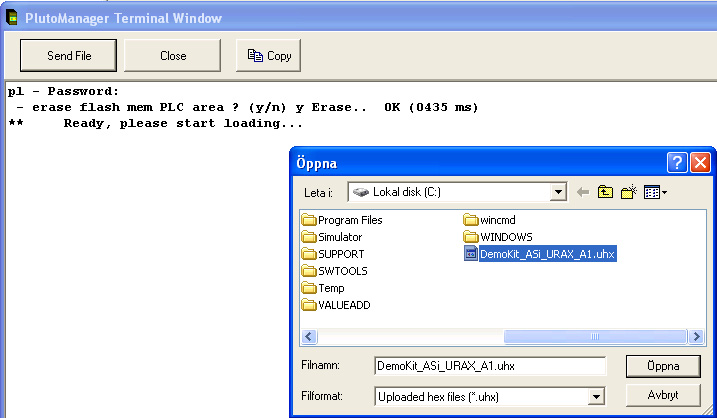Viewport: 717px width, 418px height.
Task: Click the file list left scroll arrow
Action: click(x=309, y=337)
